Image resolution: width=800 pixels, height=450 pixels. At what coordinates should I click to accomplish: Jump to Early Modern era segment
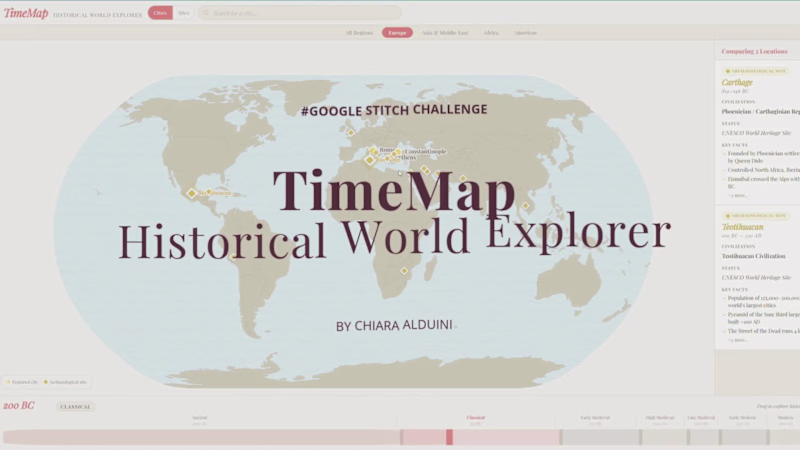click(744, 437)
